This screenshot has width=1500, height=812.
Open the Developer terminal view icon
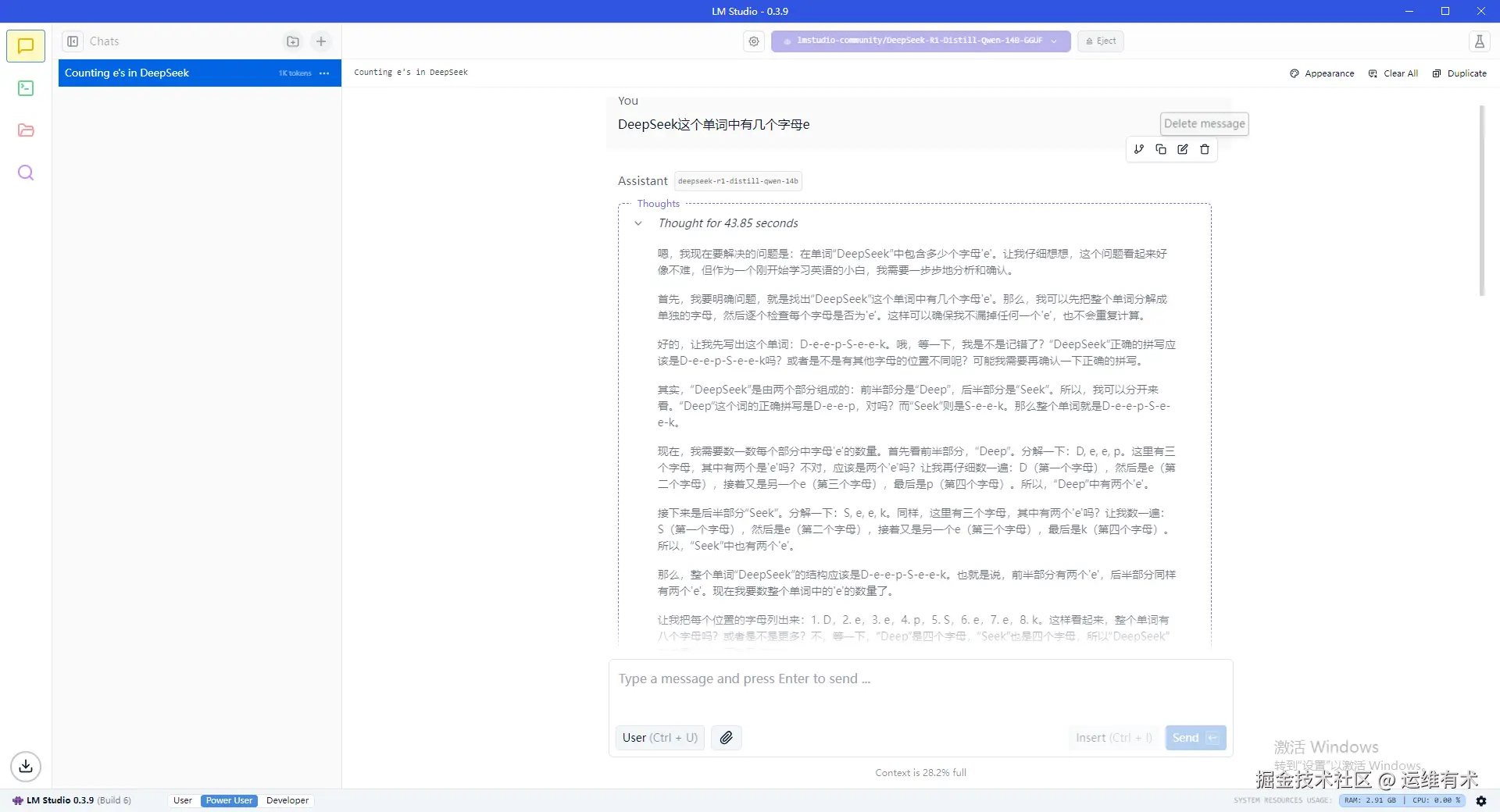26,88
